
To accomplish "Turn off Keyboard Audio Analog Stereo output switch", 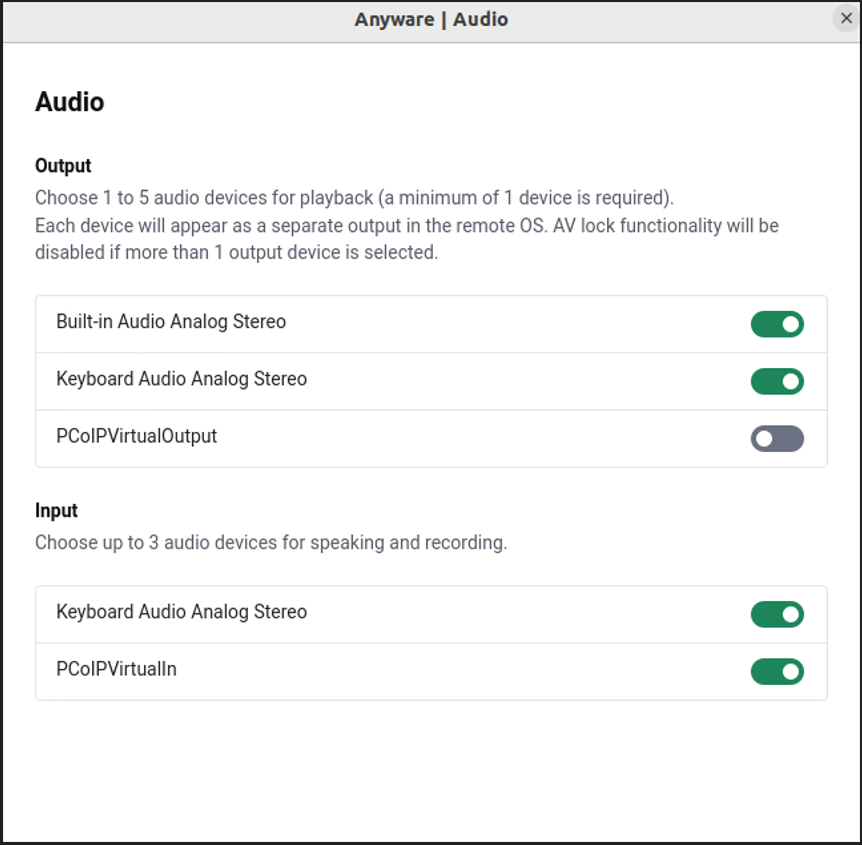I will [777, 381].
